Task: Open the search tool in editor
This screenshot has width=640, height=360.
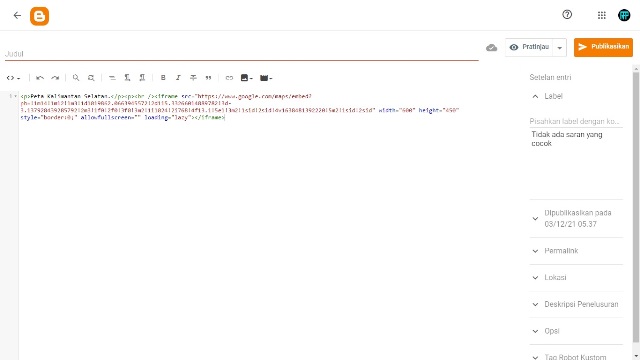Action: 76,78
